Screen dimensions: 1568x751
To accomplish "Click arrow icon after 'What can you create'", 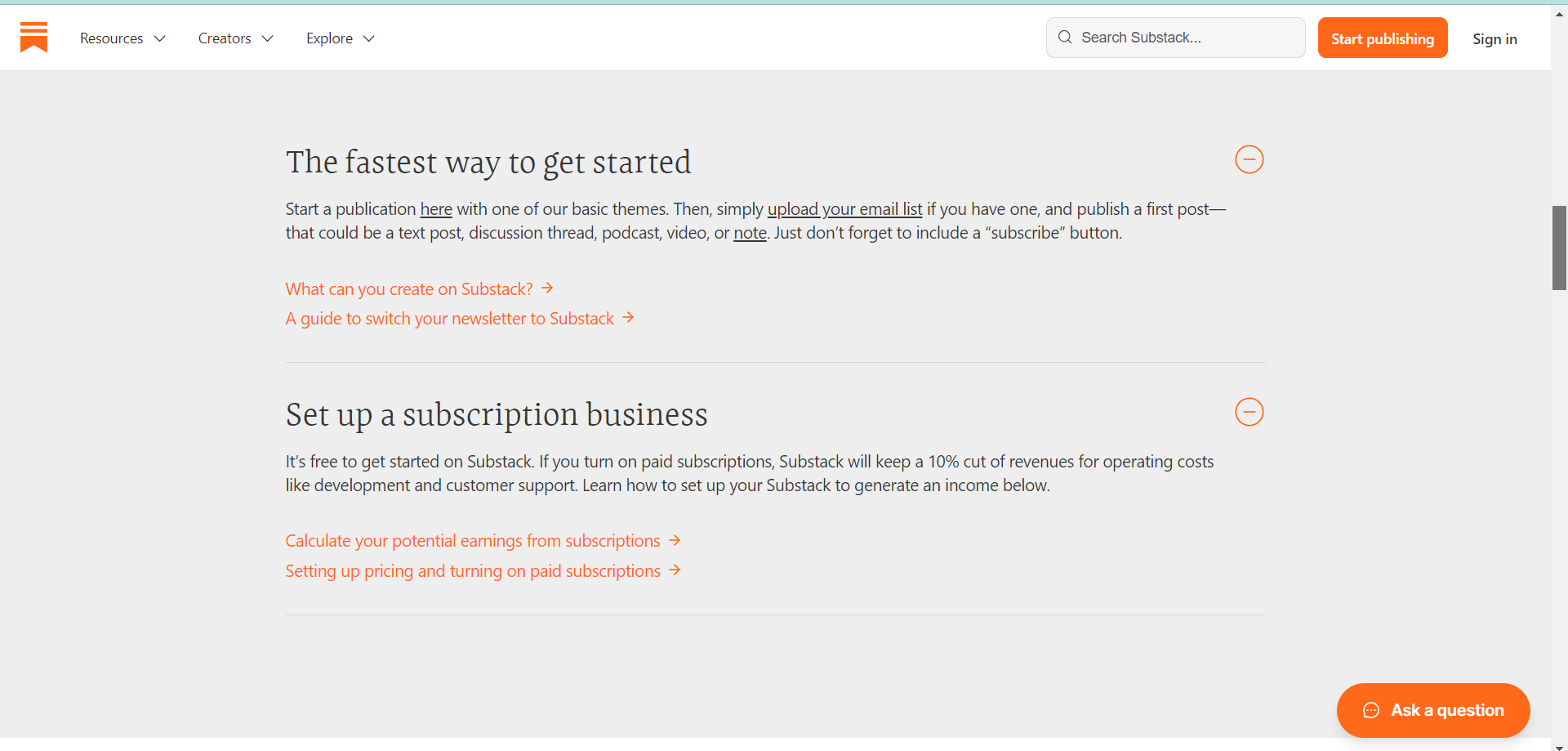I will point(547,288).
